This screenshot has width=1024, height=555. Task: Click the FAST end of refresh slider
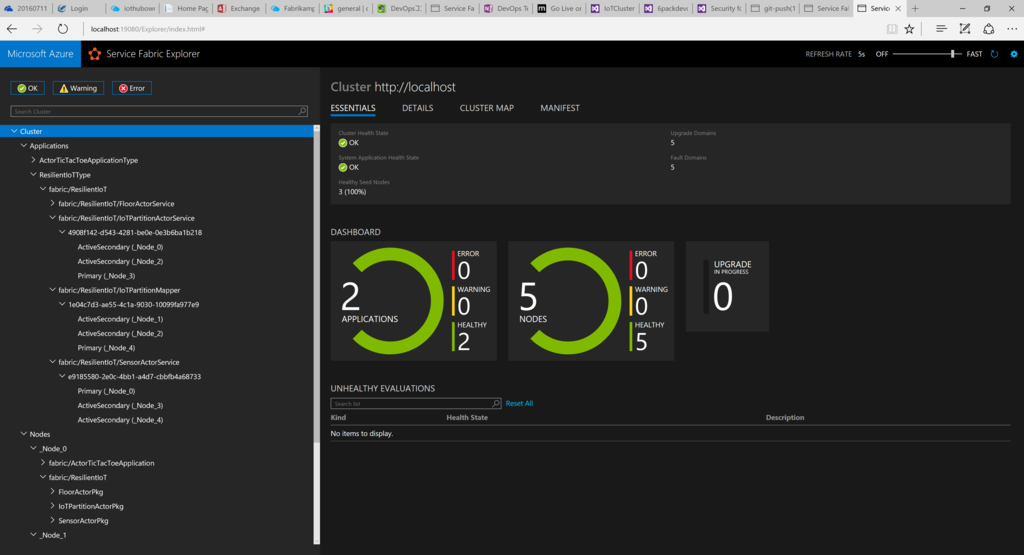click(974, 54)
